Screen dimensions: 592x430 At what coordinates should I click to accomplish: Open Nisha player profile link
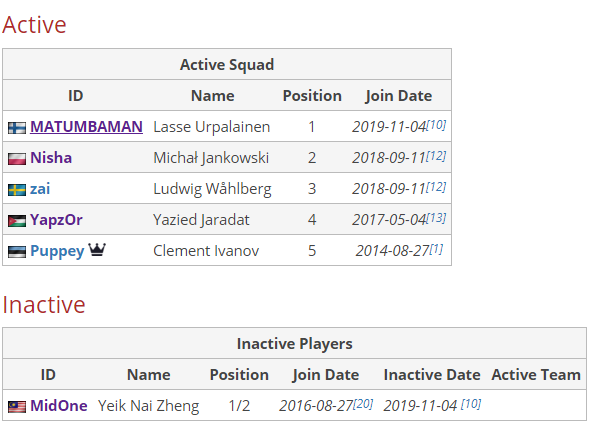[x=51, y=157]
